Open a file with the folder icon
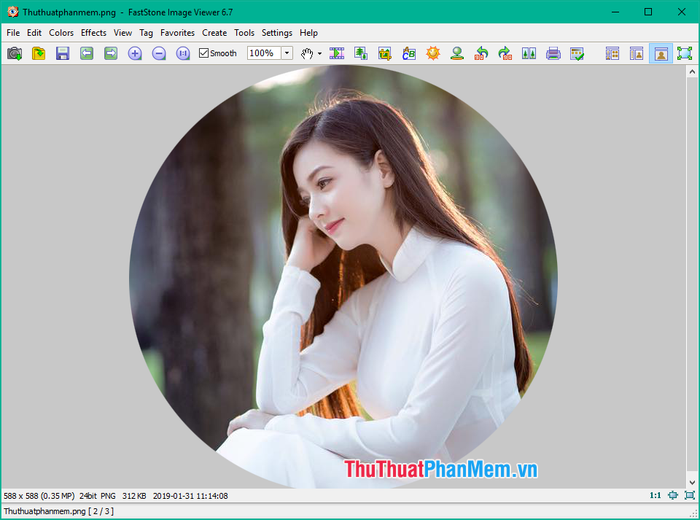The height and width of the screenshot is (520, 700). tap(39, 54)
